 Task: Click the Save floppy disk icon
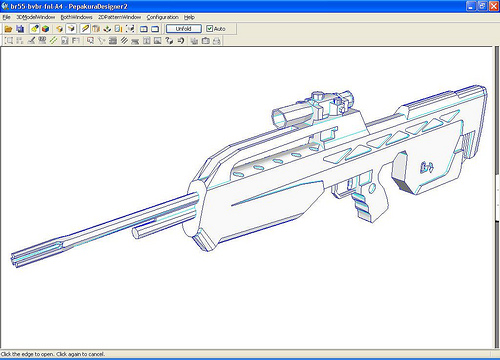tap(20, 29)
